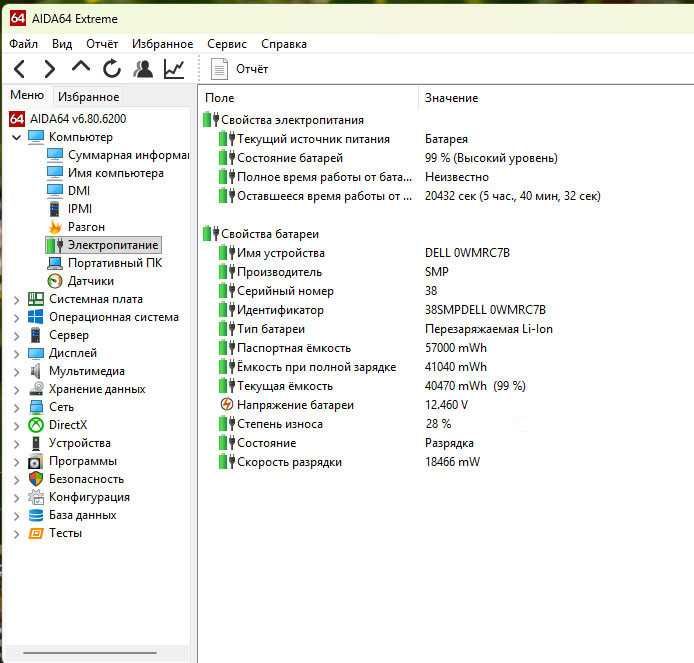Select the Разгон flame icon
Image resolution: width=694 pixels, height=663 pixels.
[55, 227]
